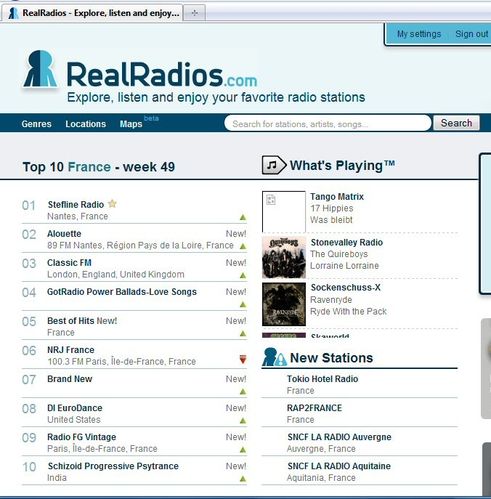Click the artist name 'The Quireboys'
Image resolution: width=491 pixels, height=499 pixels.
click(339, 254)
